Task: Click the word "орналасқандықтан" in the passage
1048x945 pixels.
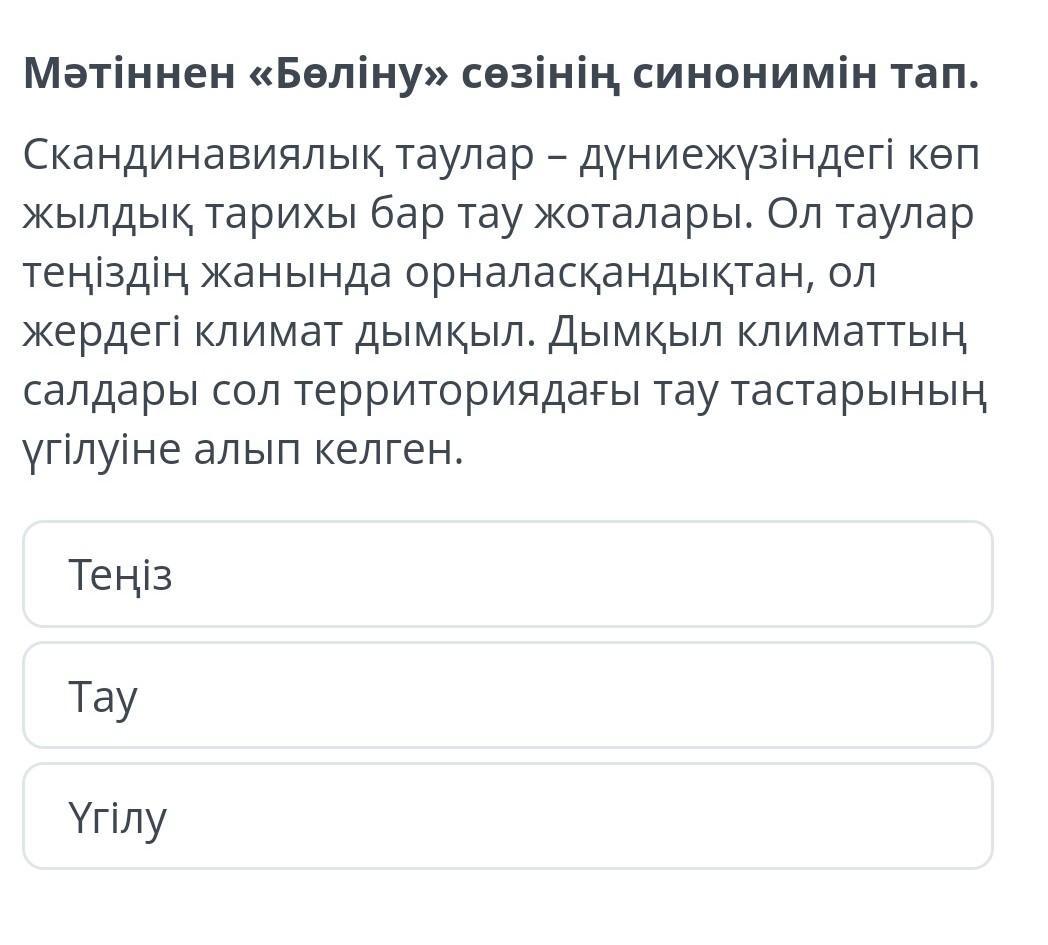Action: [x=610, y=275]
